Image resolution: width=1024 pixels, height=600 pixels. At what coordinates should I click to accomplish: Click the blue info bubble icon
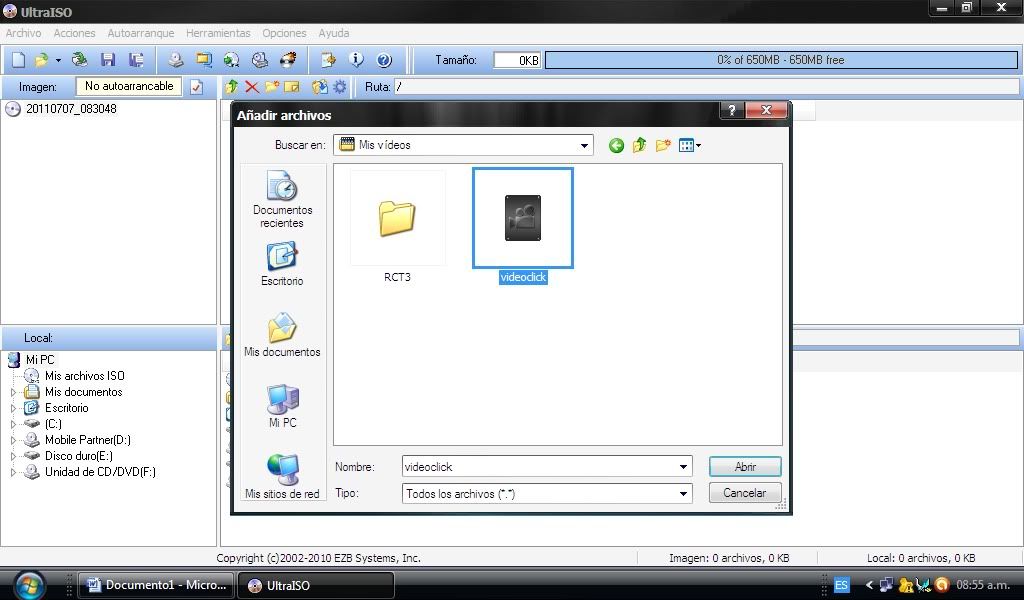coord(356,60)
